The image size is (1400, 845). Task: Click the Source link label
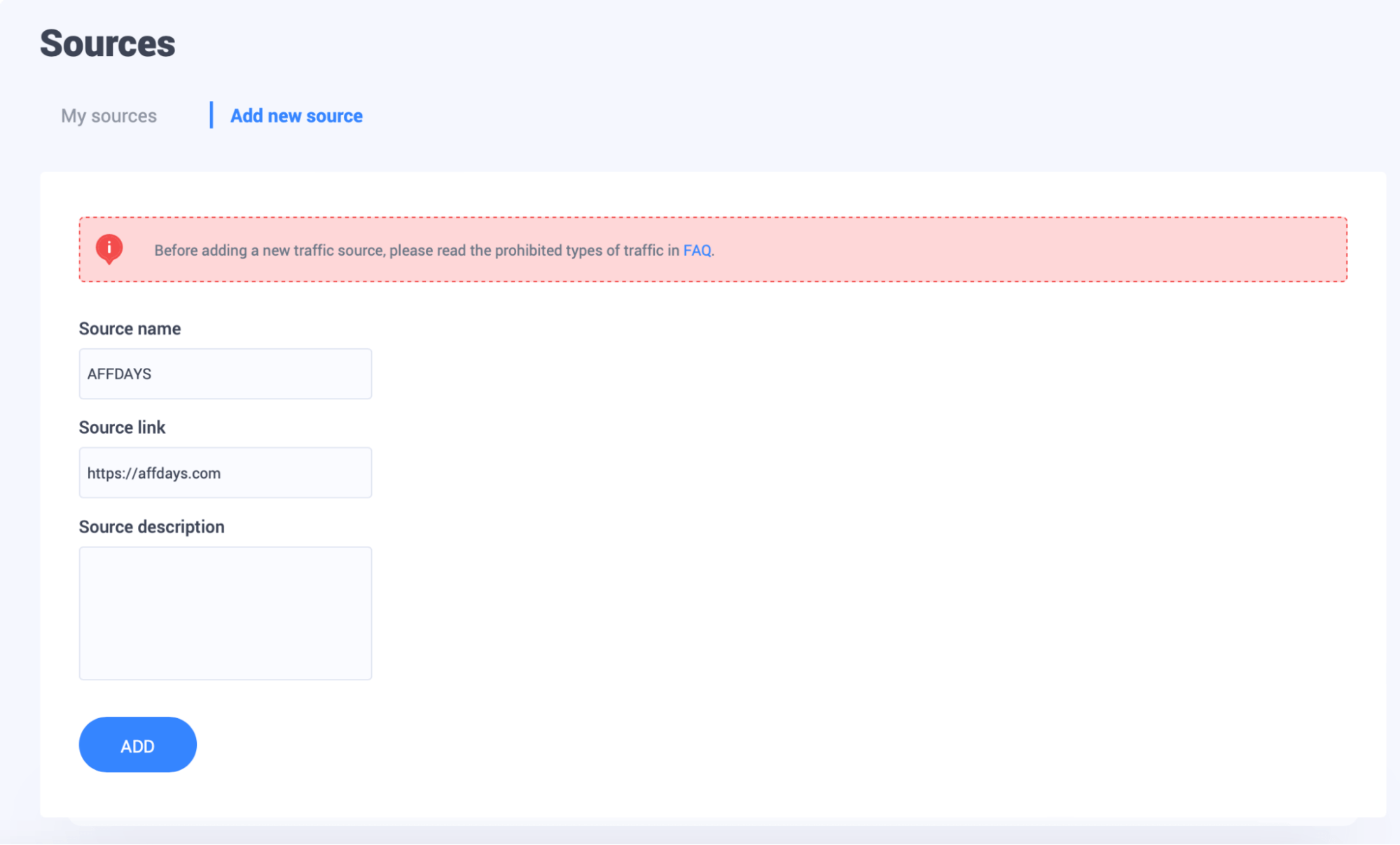[122, 427]
